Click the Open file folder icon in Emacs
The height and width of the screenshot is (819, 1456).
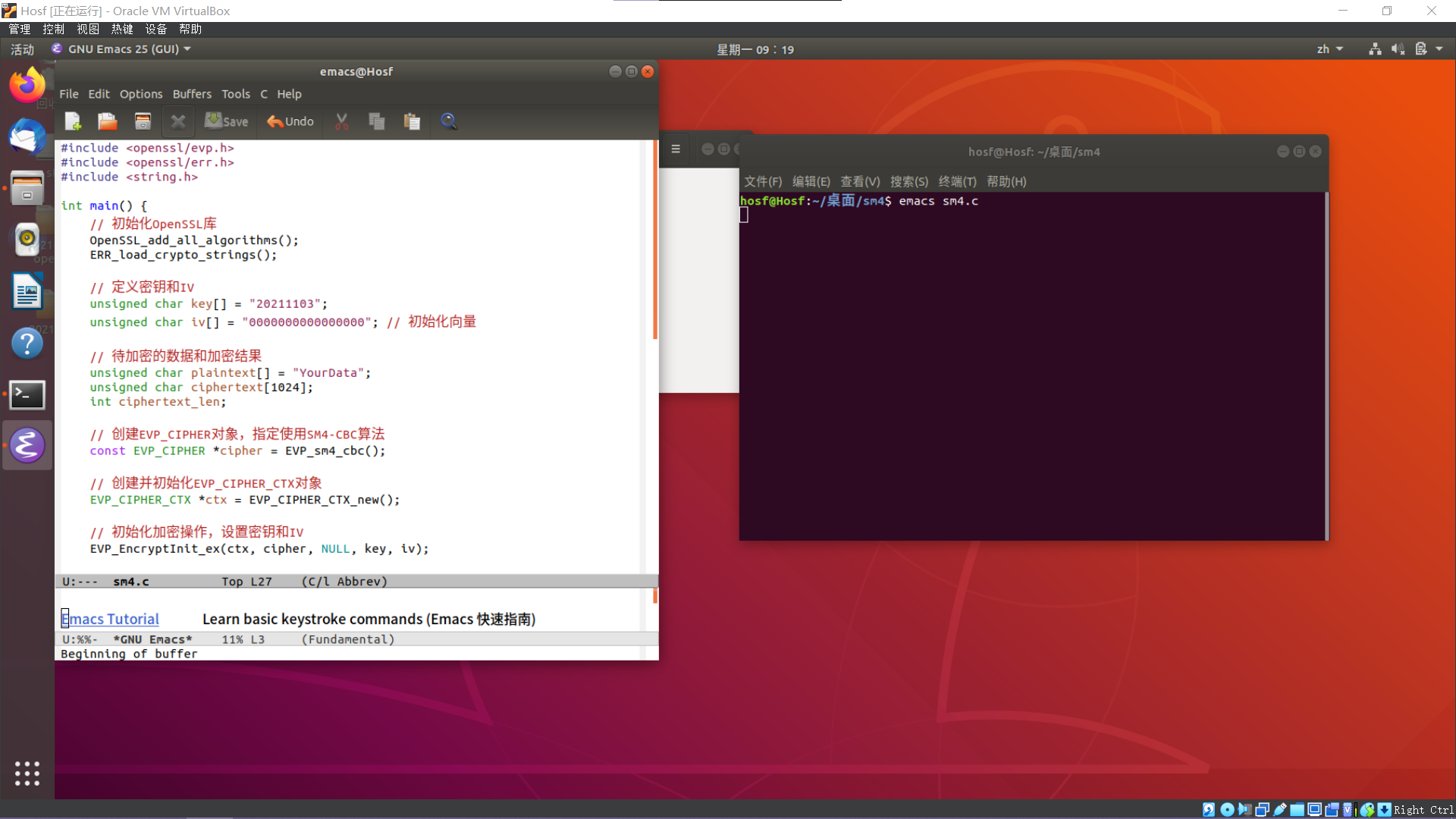(x=107, y=121)
